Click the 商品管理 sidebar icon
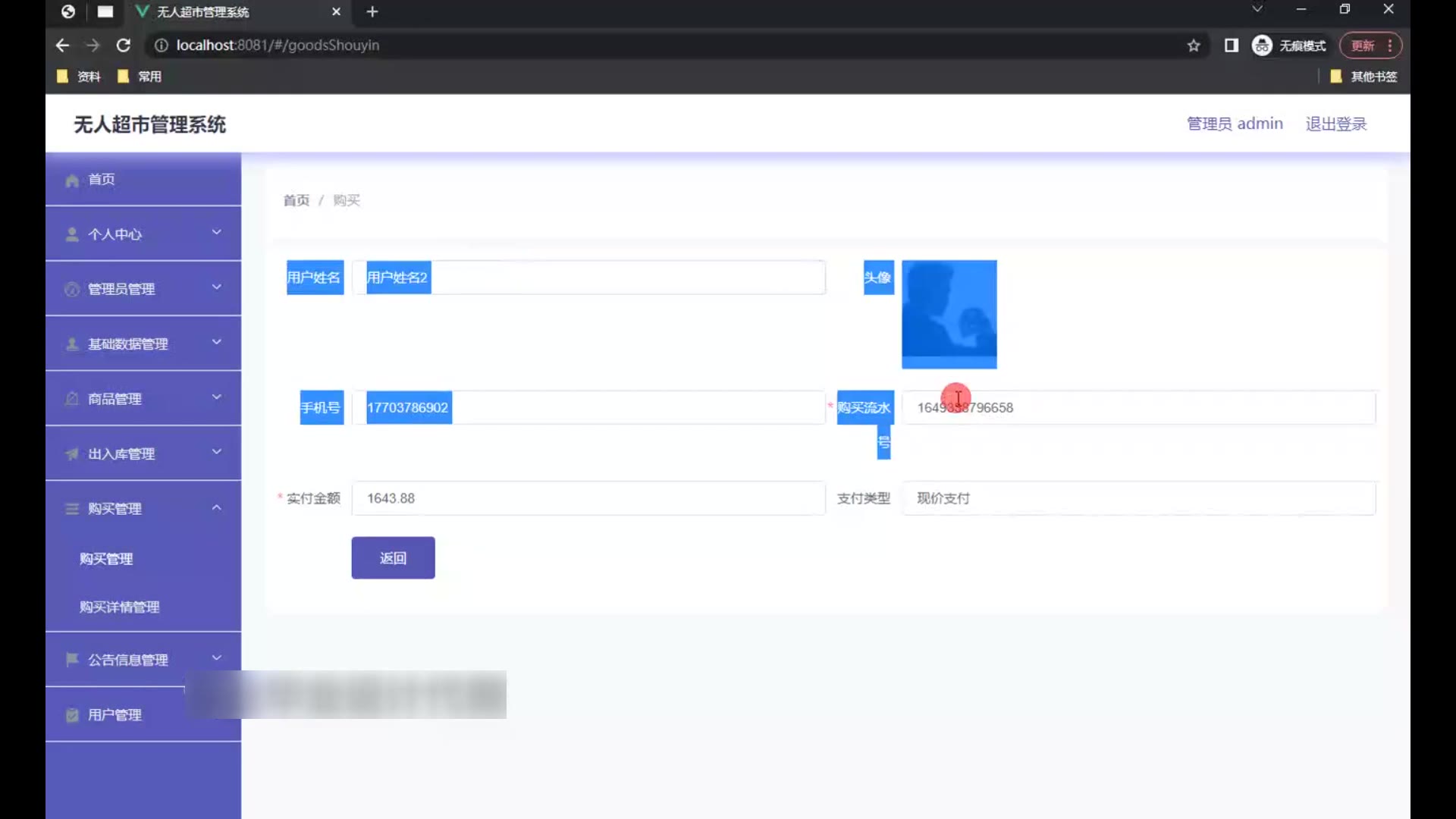 (x=72, y=399)
